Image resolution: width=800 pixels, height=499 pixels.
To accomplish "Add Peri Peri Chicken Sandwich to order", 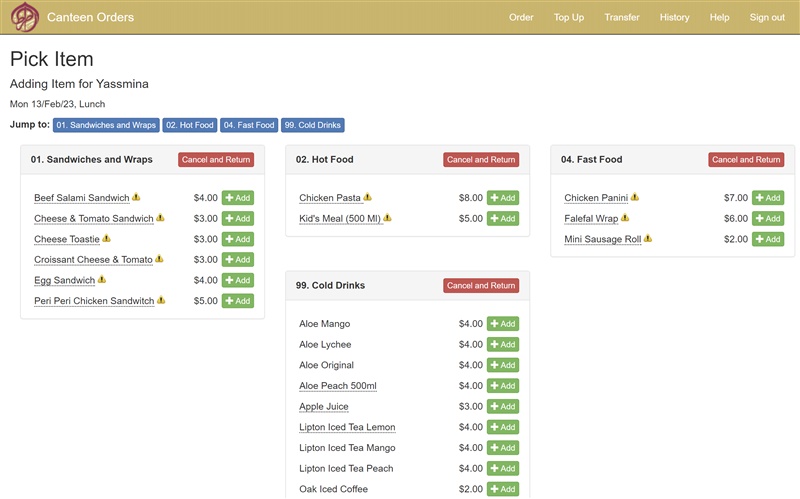I will (x=238, y=301).
